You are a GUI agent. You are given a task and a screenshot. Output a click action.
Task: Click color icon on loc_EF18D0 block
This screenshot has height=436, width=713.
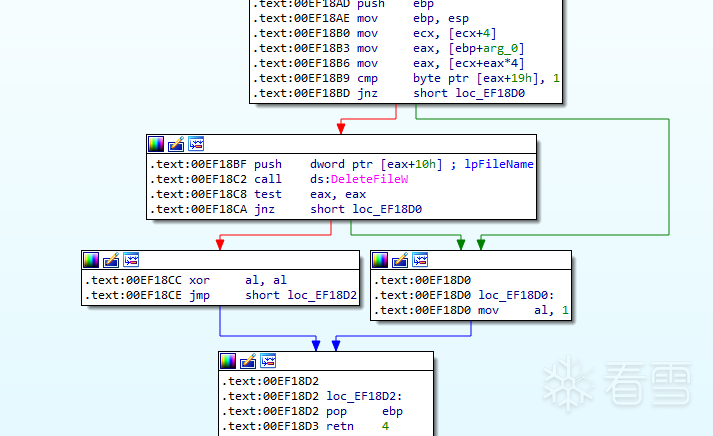(380, 260)
